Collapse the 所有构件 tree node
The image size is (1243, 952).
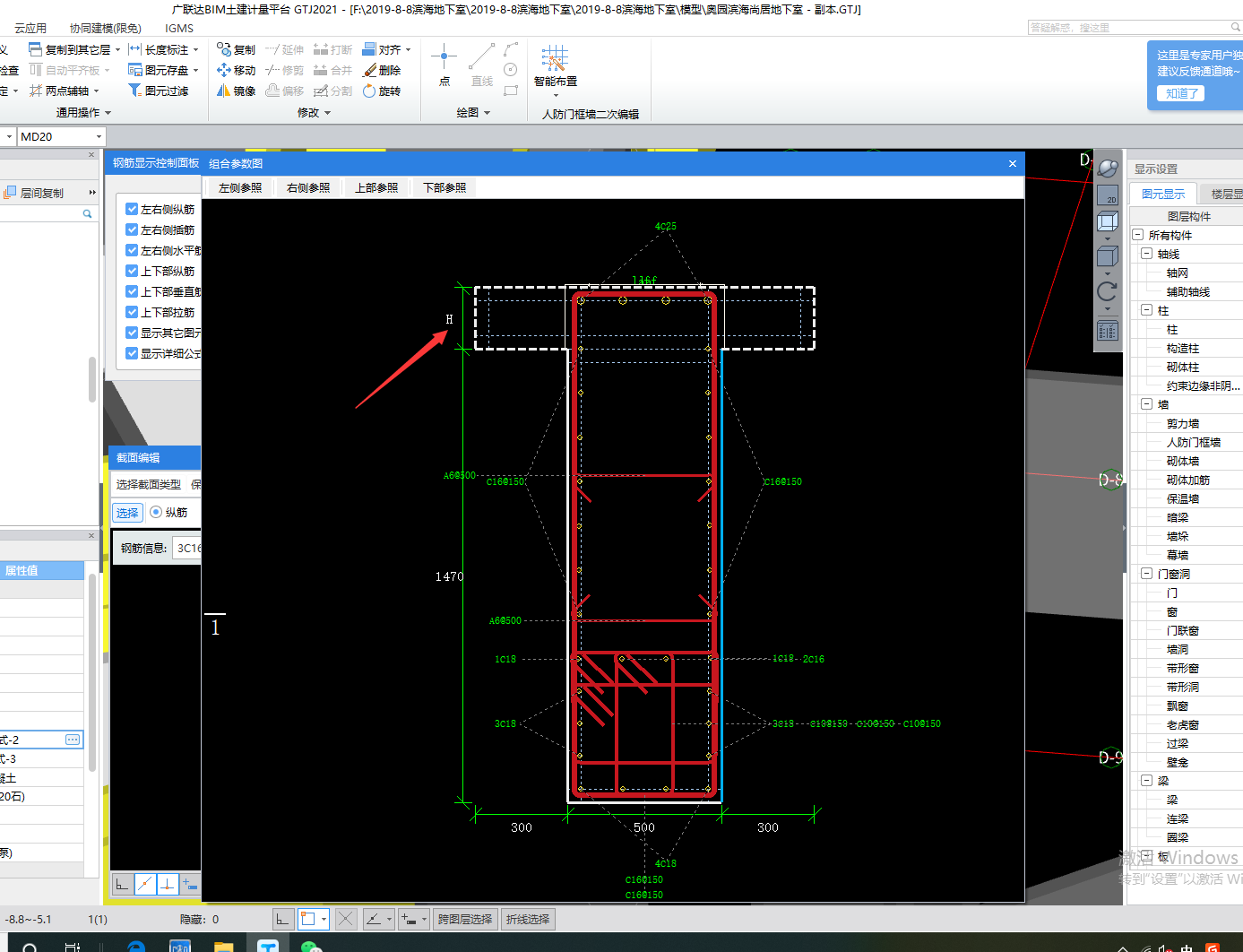(1137, 235)
